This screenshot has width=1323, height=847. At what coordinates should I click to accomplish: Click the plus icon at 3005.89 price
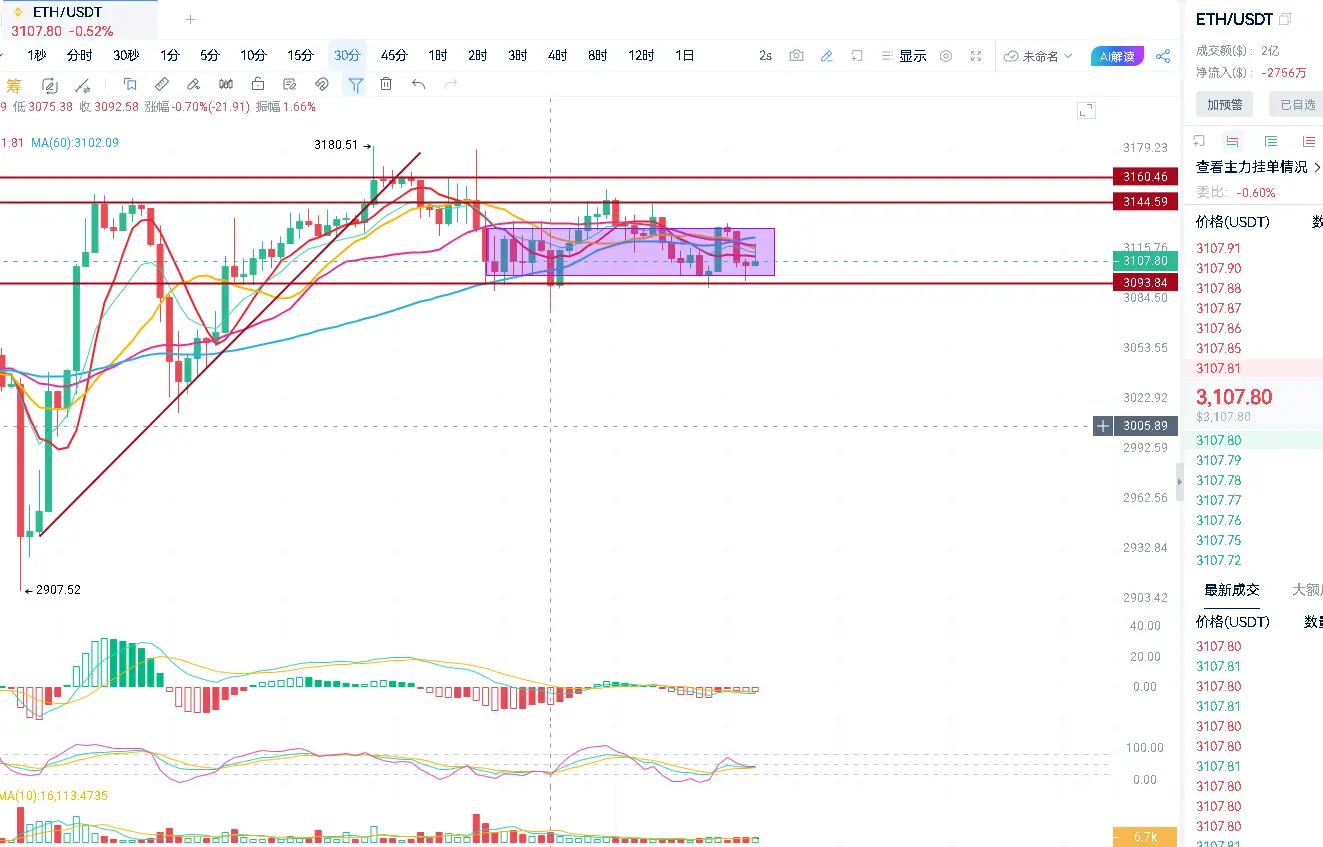click(x=1103, y=426)
